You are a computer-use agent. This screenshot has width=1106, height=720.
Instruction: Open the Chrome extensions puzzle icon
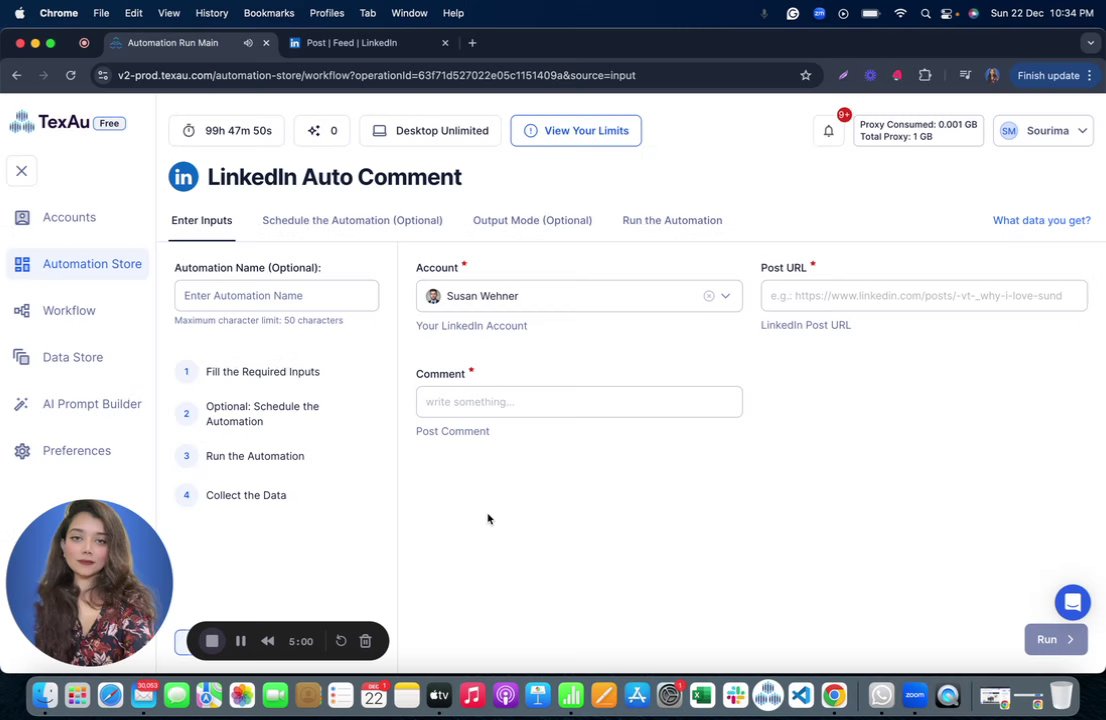pyautogui.click(x=925, y=75)
